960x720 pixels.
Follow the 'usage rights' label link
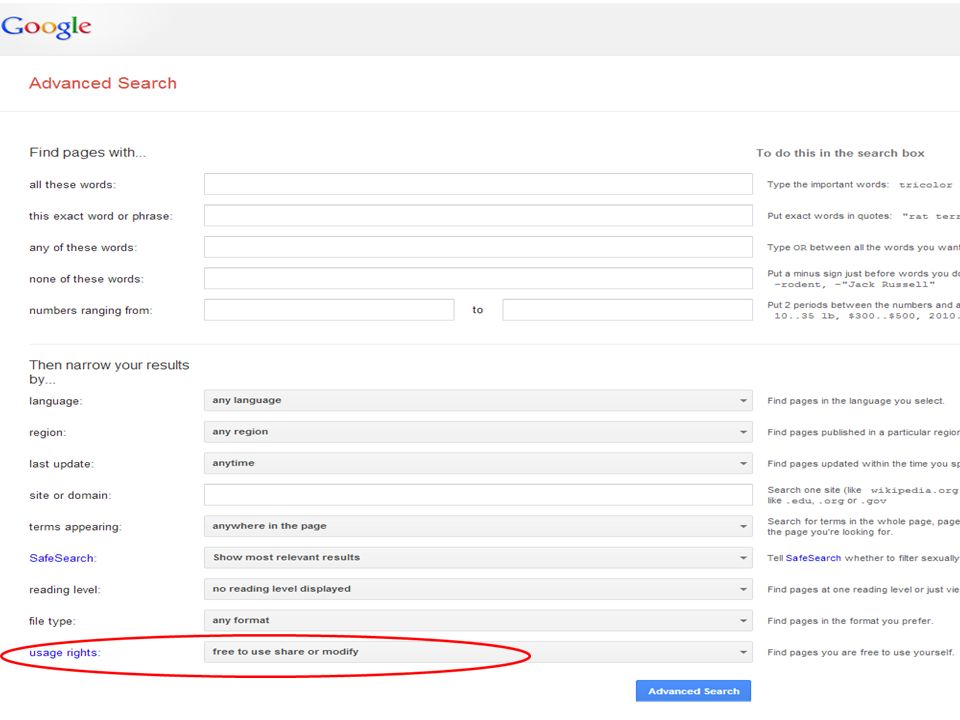click(63, 653)
